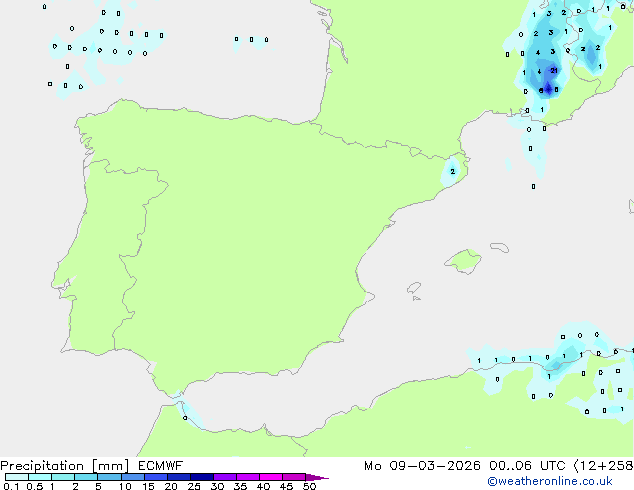Click the legend value "10"

click(125, 486)
